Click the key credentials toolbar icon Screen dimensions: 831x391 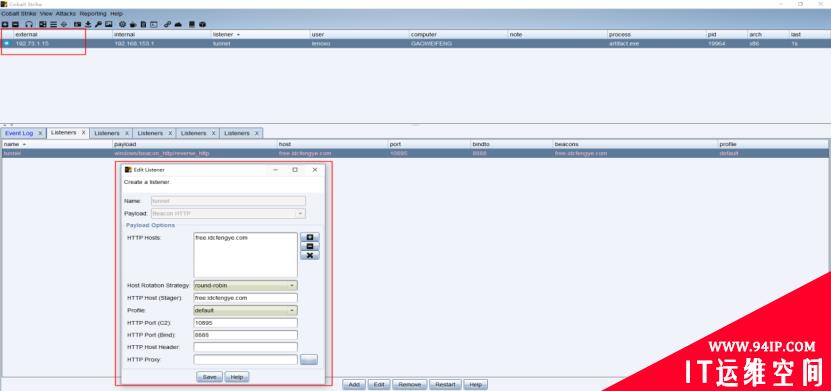tap(98, 24)
